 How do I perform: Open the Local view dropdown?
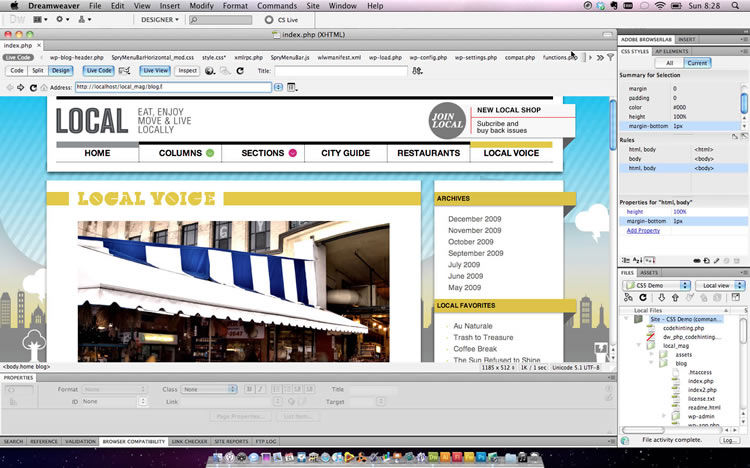pyautogui.click(x=720, y=285)
